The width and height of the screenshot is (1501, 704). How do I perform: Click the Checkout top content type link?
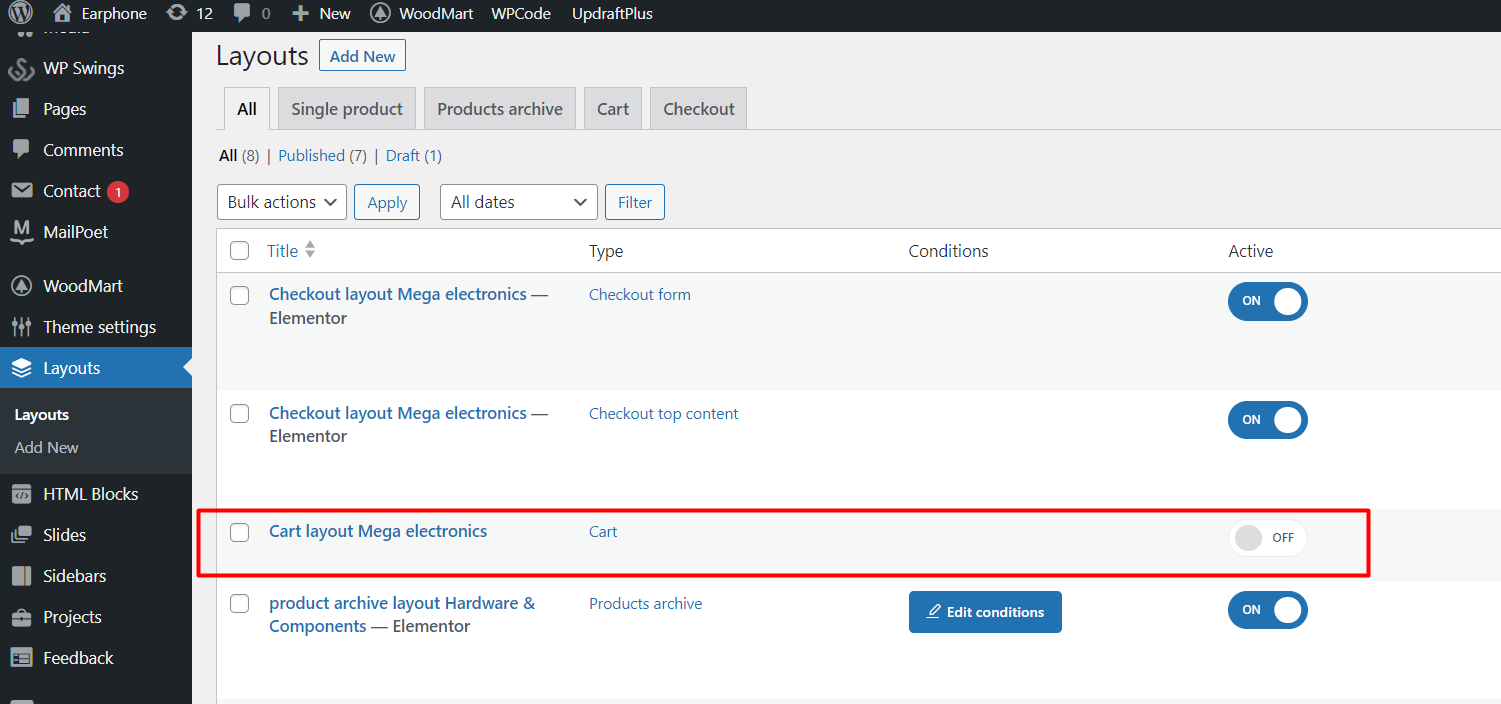[x=664, y=414]
